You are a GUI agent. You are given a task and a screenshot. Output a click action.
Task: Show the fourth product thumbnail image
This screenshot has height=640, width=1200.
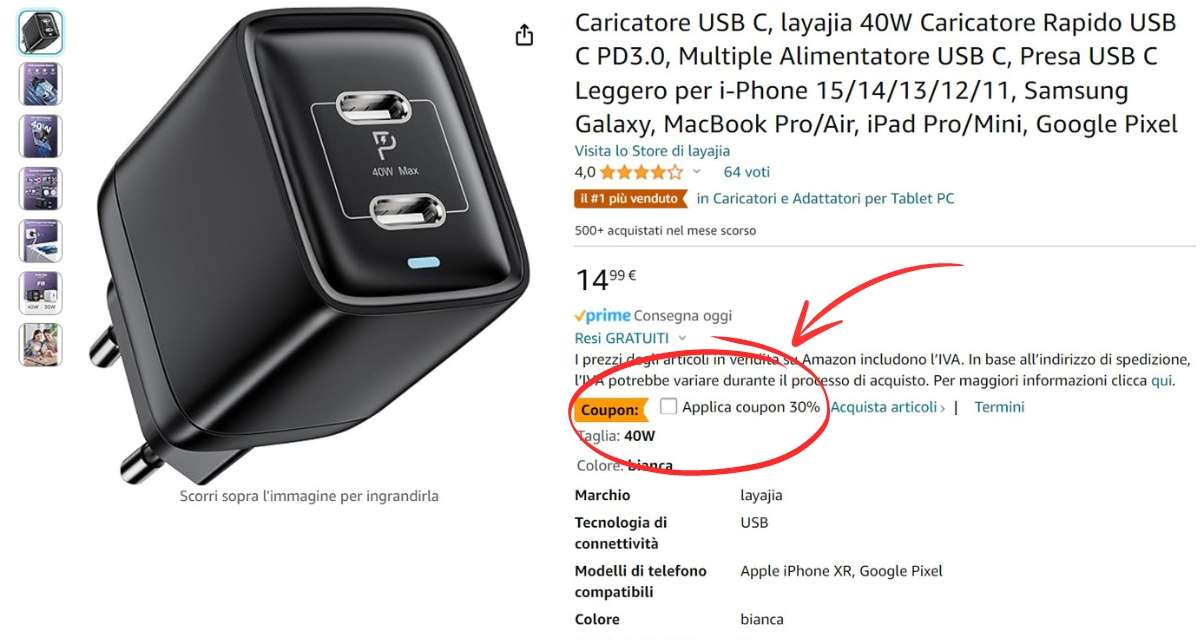(41, 188)
